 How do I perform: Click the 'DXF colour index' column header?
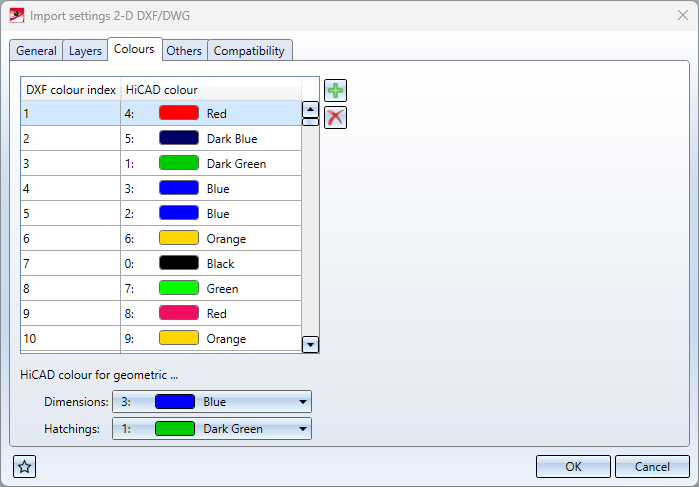(71, 90)
